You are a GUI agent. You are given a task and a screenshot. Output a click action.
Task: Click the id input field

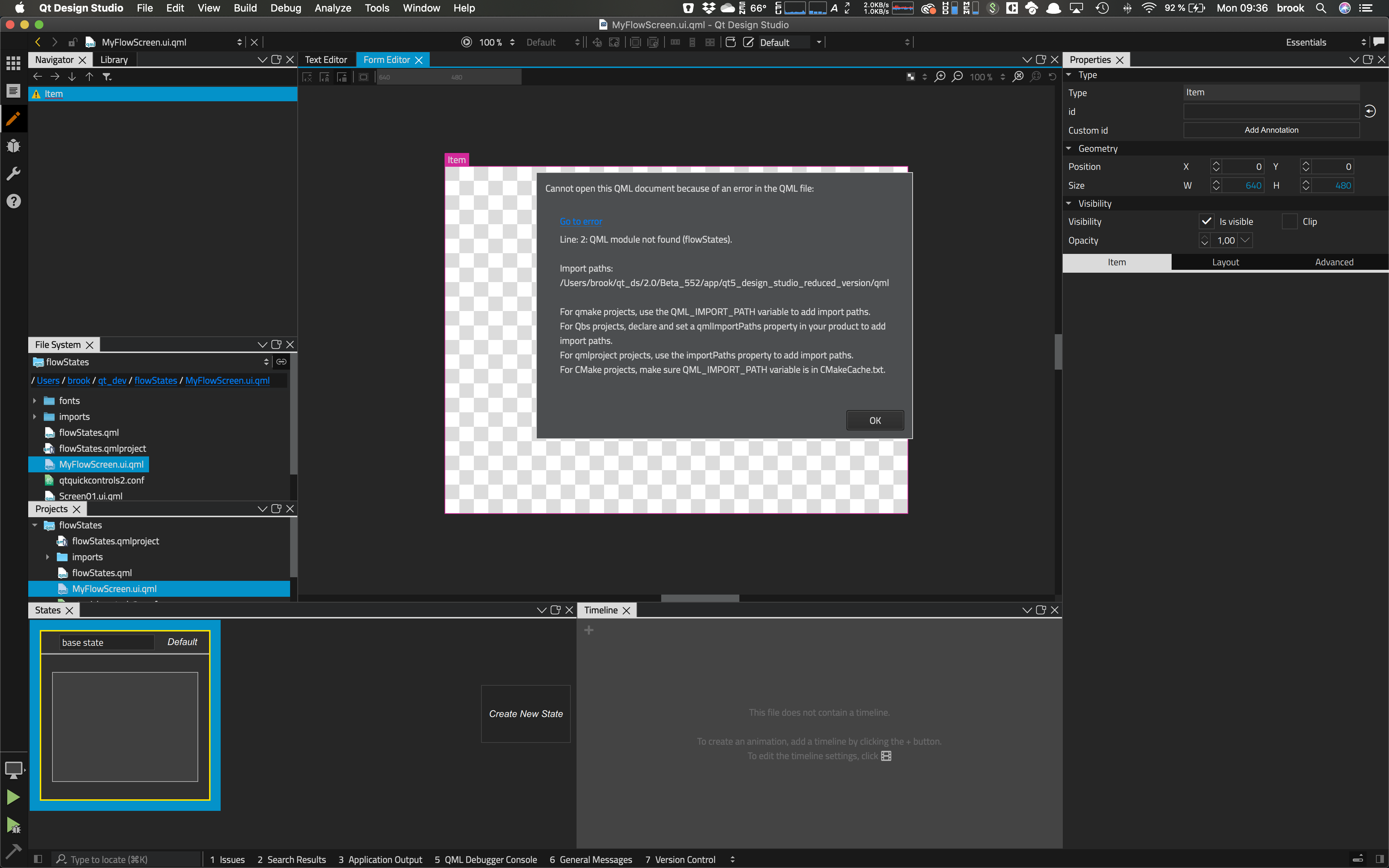[x=1271, y=111]
